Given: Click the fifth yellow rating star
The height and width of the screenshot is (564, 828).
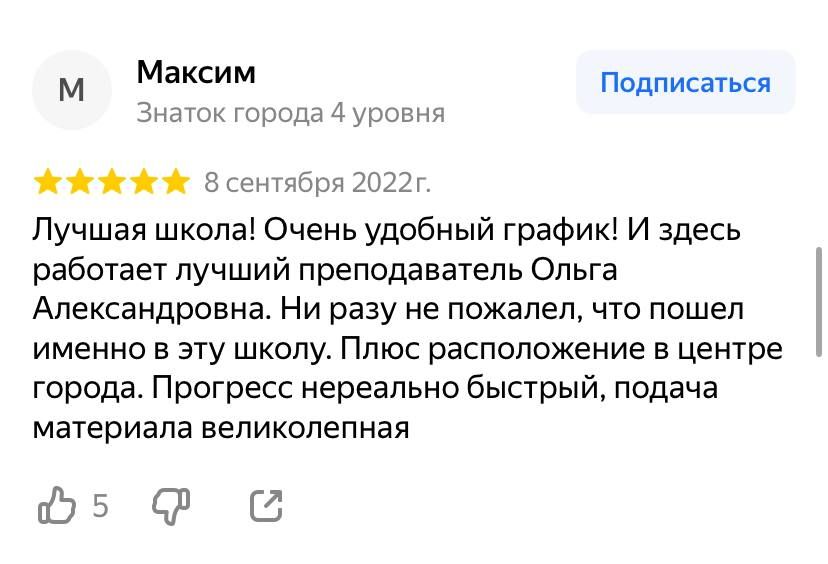Looking at the screenshot, I should (x=176, y=183).
